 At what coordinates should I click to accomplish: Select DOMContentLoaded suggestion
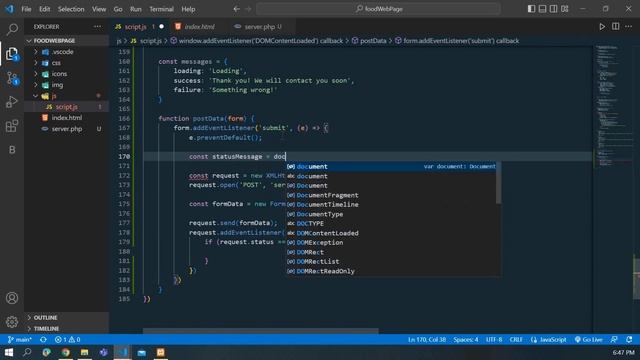tap(391, 233)
